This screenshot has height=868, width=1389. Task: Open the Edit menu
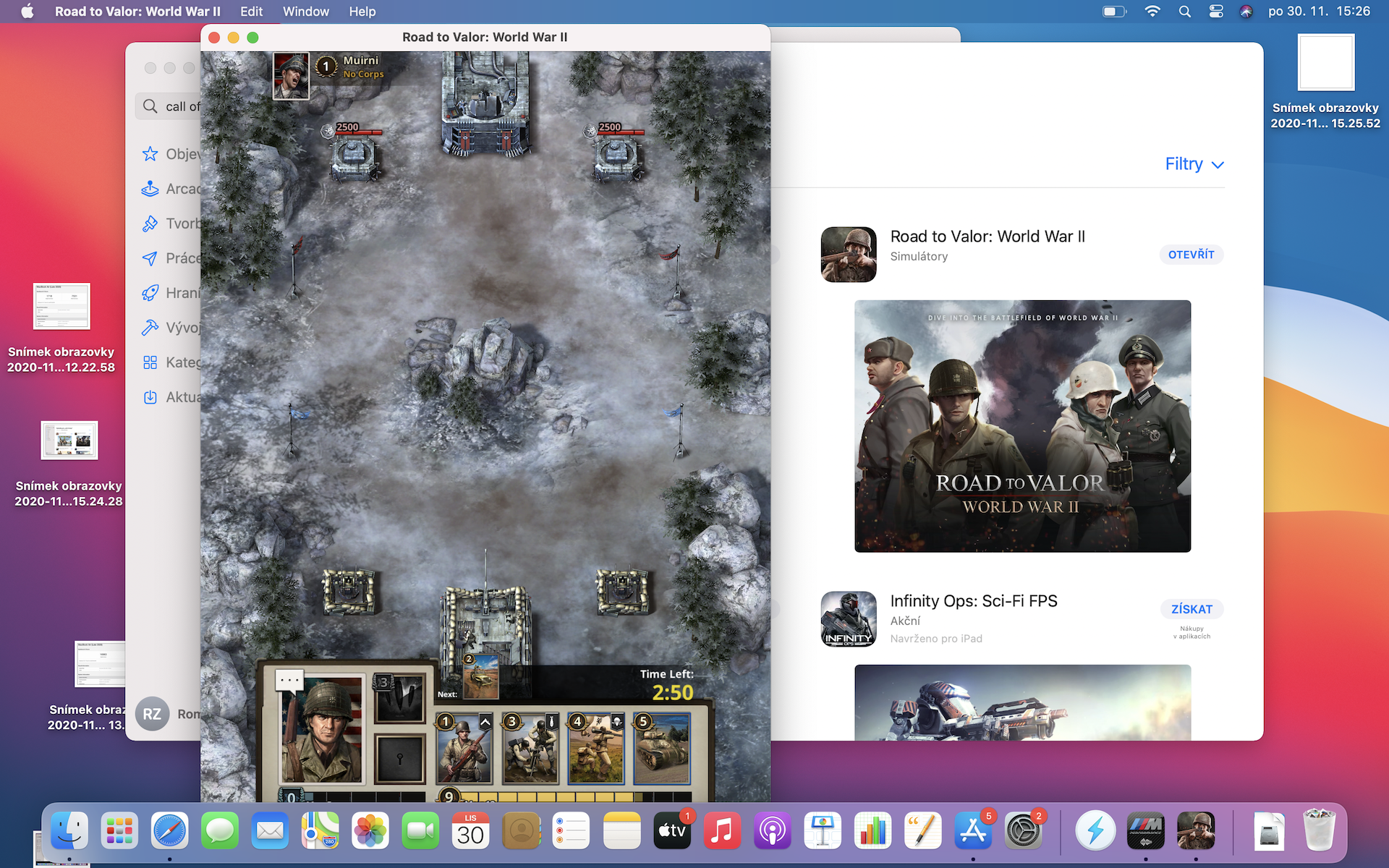tap(251, 12)
